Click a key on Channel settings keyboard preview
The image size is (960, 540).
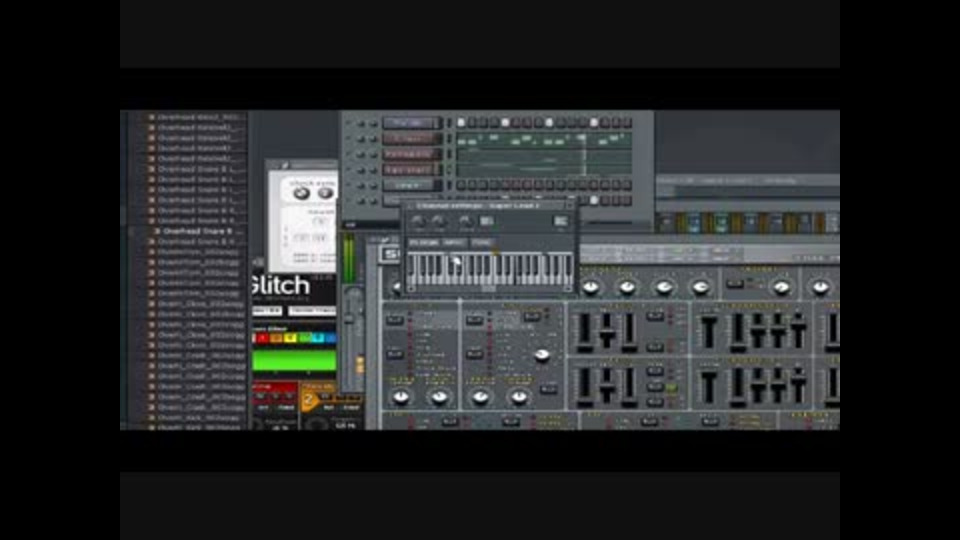pyautogui.click(x=490, y=268)
